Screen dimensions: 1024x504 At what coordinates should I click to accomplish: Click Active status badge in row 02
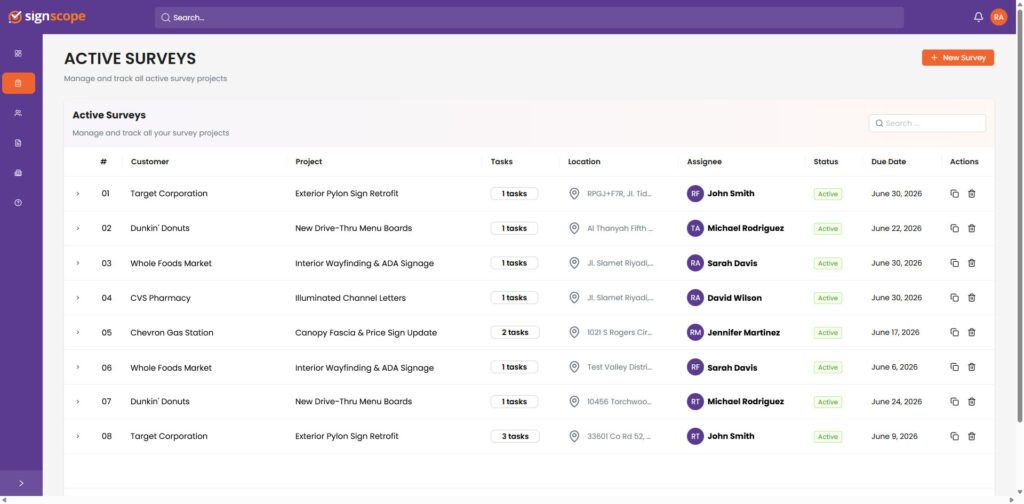pos(827,229)
